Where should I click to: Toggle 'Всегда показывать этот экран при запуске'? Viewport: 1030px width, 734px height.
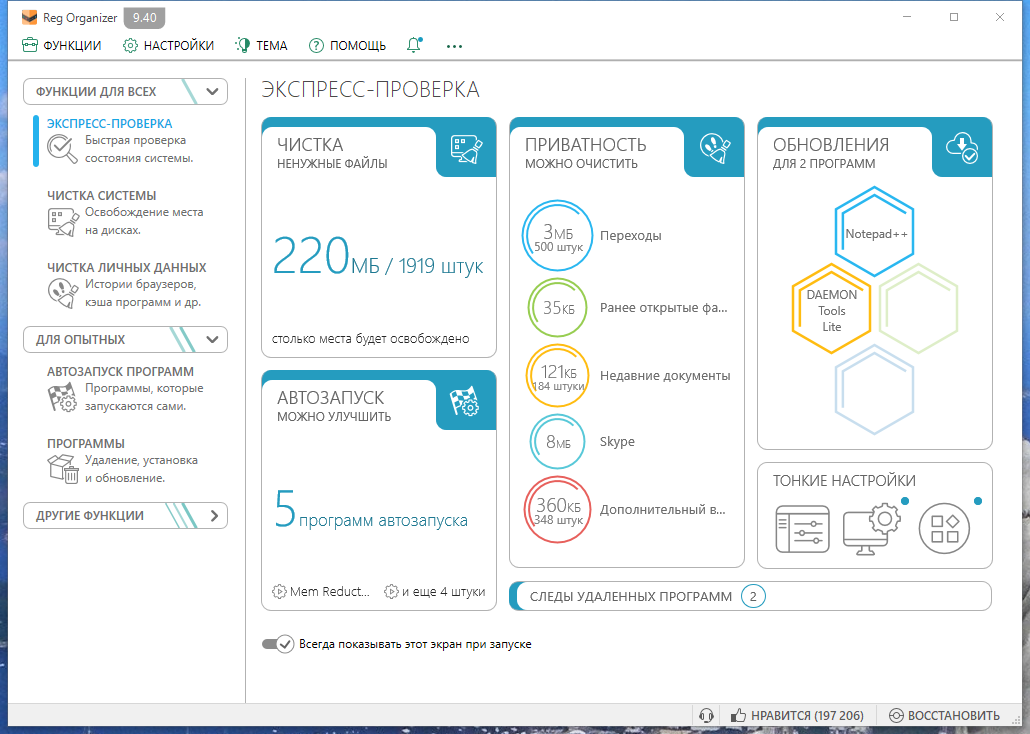[x=277, y=644]
